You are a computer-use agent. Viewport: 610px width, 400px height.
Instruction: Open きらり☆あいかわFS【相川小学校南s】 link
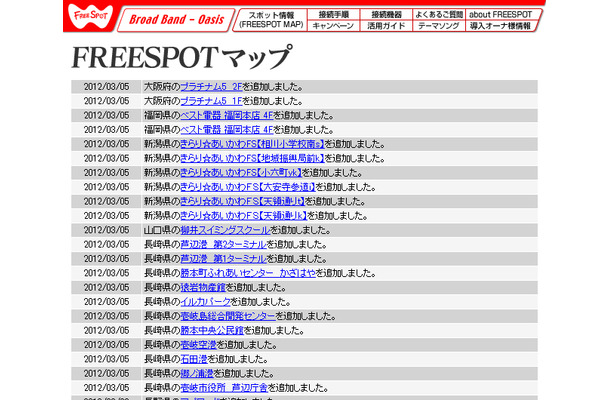point(252,144)
